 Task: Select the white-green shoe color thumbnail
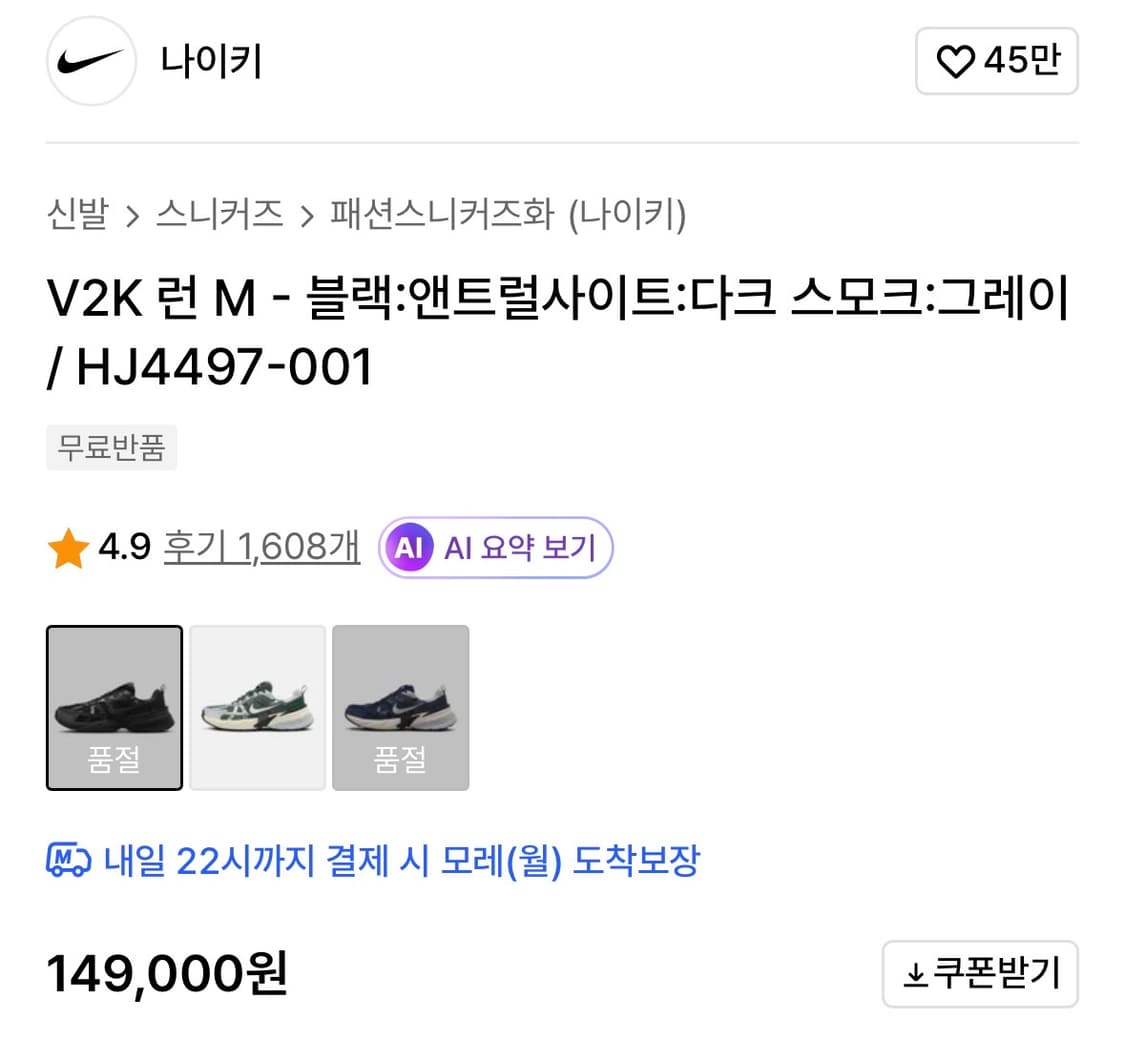pyautogui.click(x=257, y=706)
